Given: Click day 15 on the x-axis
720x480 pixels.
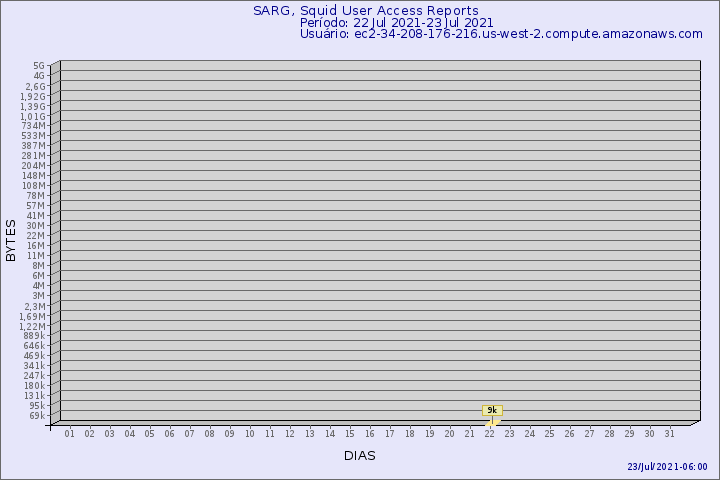Looking at the screenshot, I should tap(349, 434).
